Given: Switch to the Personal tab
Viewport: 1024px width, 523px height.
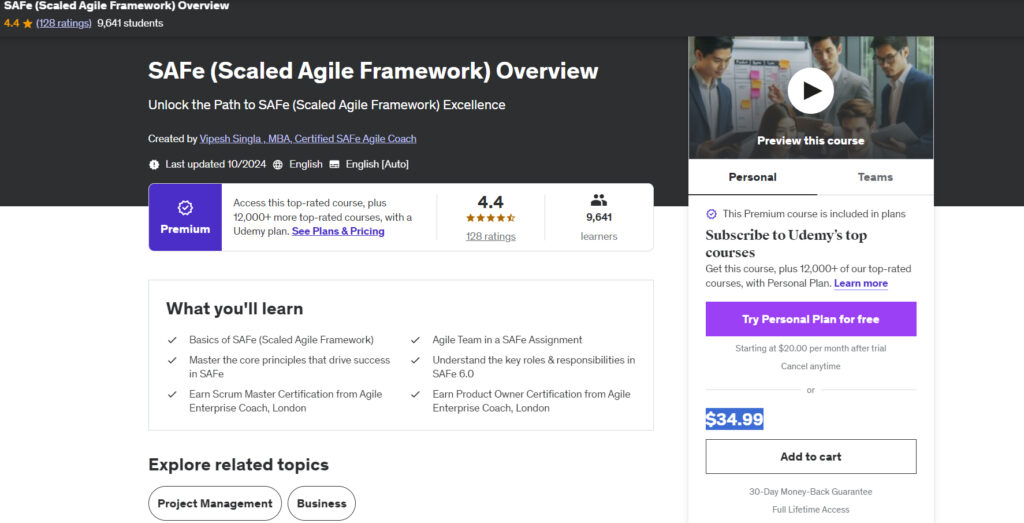Looking at the screenshot, I should [752, 177].
